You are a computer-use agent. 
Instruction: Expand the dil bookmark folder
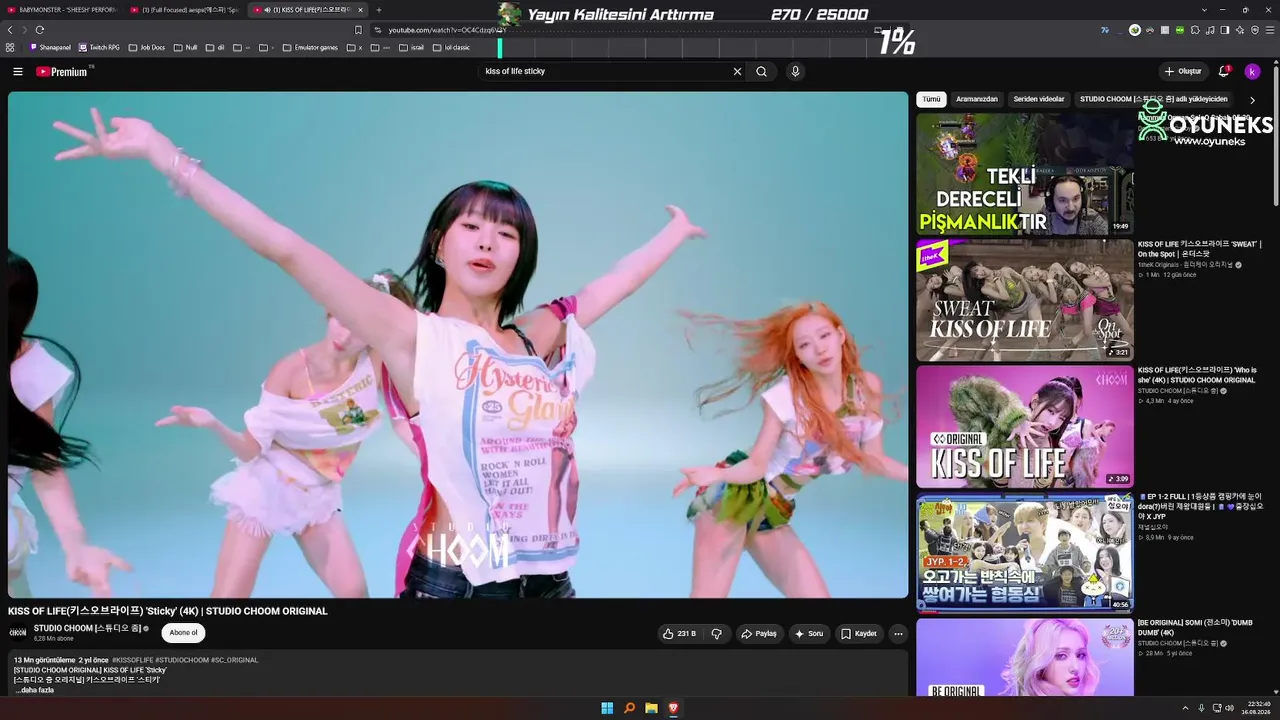215,47
